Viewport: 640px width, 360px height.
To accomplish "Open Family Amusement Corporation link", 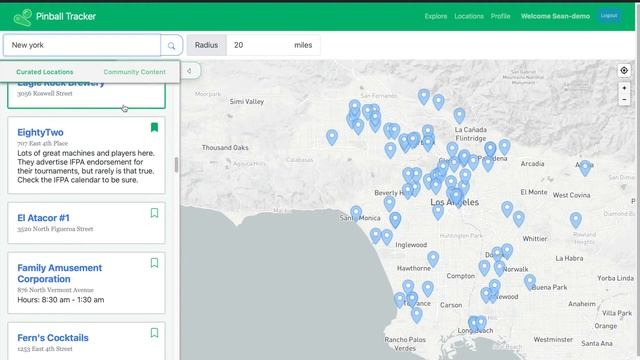I will pyautogui.click(x=60, y=273).
